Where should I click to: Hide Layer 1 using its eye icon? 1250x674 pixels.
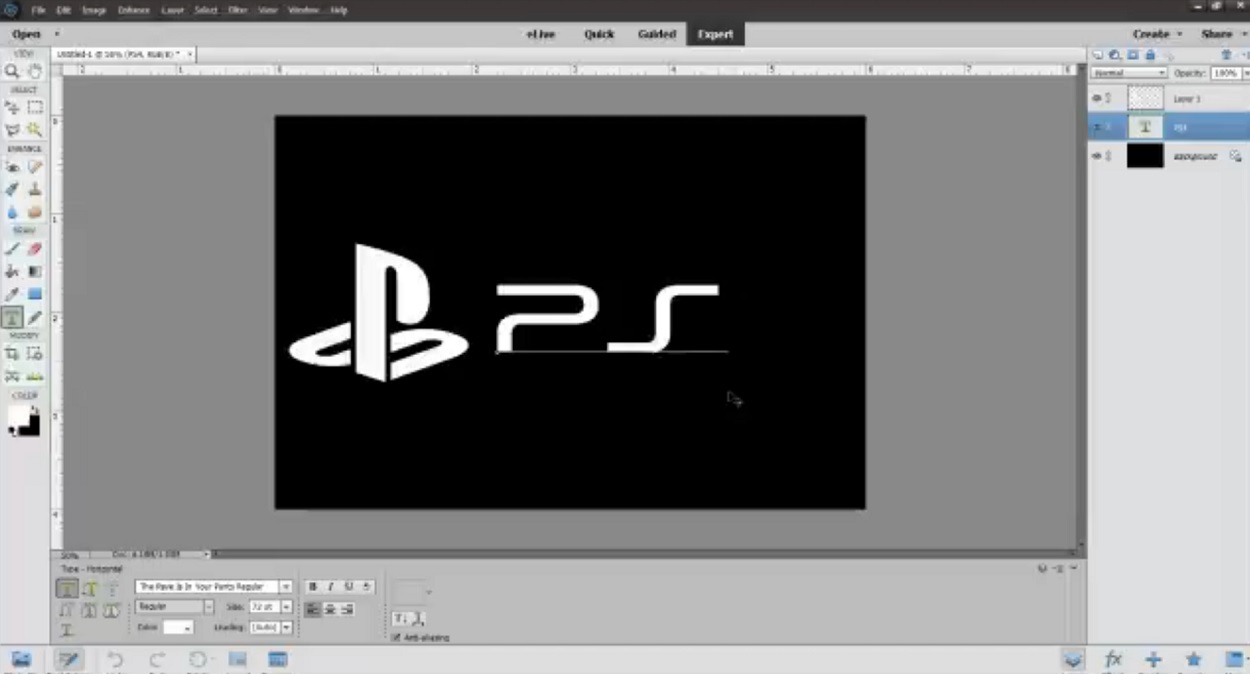coord(1096,98)
